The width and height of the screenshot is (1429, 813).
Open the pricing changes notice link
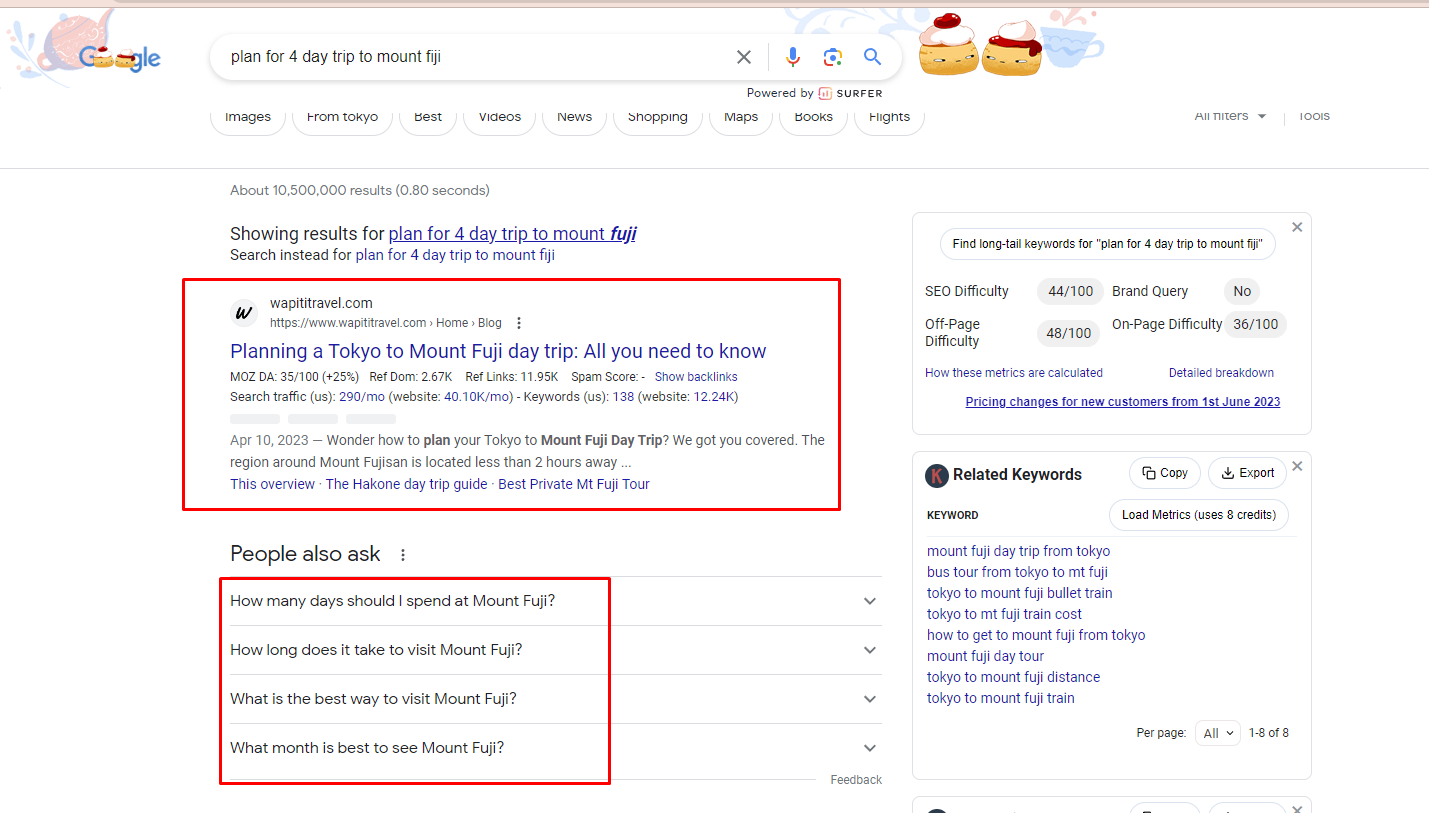(1122, 402)
